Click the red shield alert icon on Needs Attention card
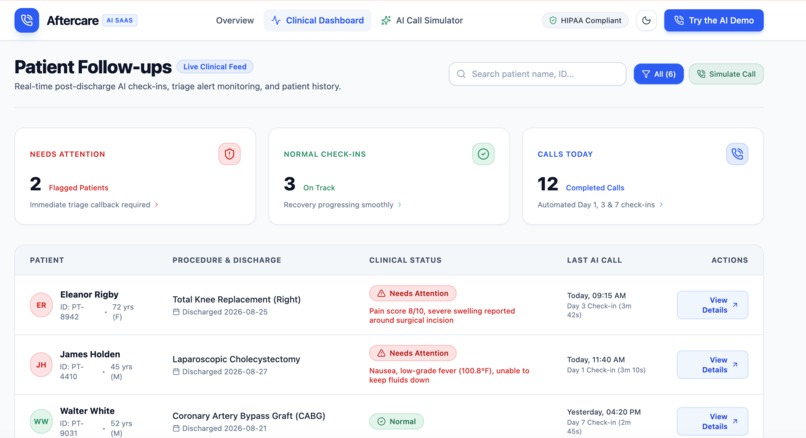The height and width of the screenshot is (438, 806). click(x=229, y=154)
